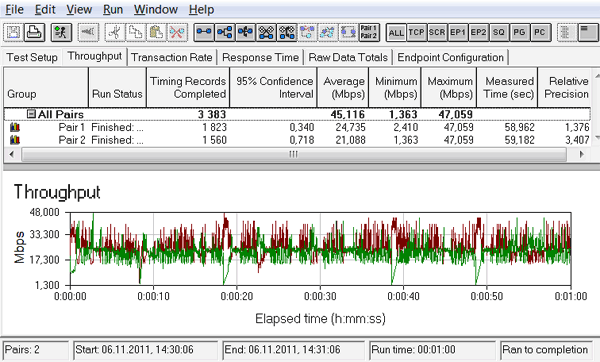Toggle the EP1 filter button

(458, 33)
